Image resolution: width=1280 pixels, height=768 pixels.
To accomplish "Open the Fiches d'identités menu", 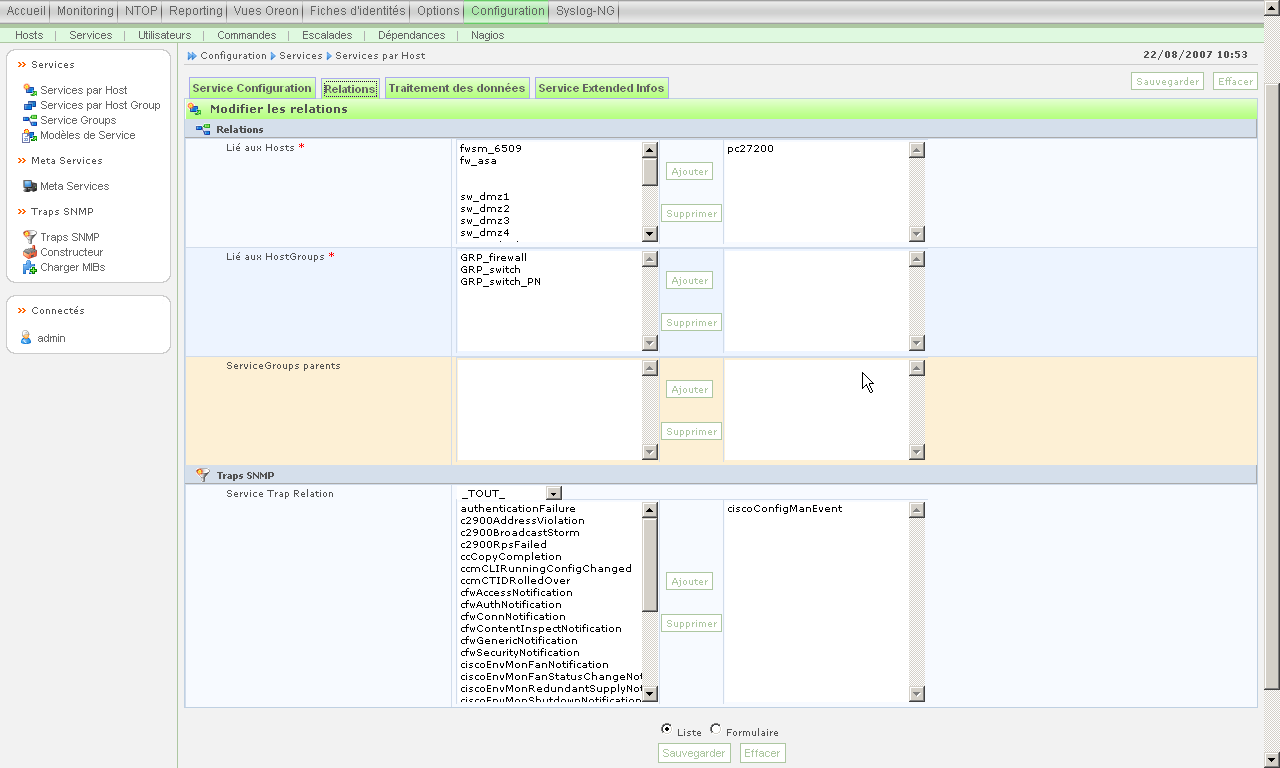I will pos(358,11).
